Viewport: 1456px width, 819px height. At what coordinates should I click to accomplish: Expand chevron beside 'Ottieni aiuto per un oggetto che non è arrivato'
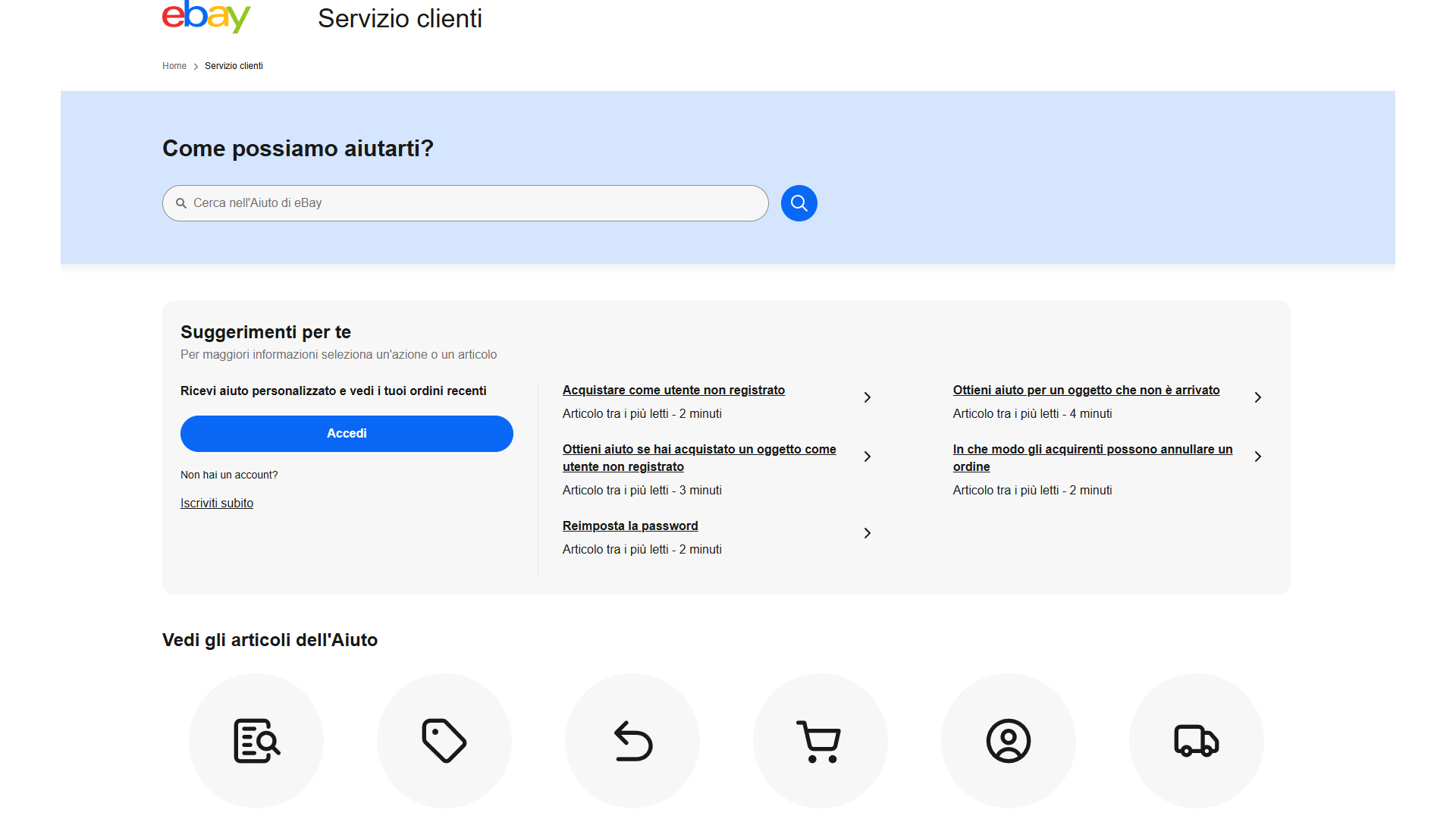(x=1258, y=397)
